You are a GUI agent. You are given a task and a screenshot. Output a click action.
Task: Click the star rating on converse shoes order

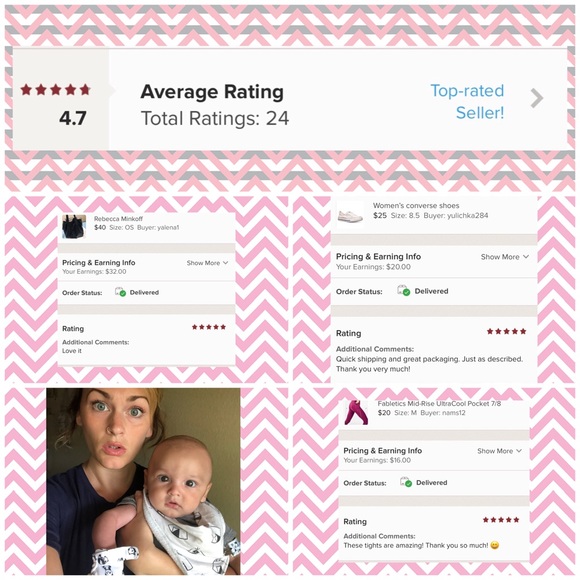click(506, 331)
